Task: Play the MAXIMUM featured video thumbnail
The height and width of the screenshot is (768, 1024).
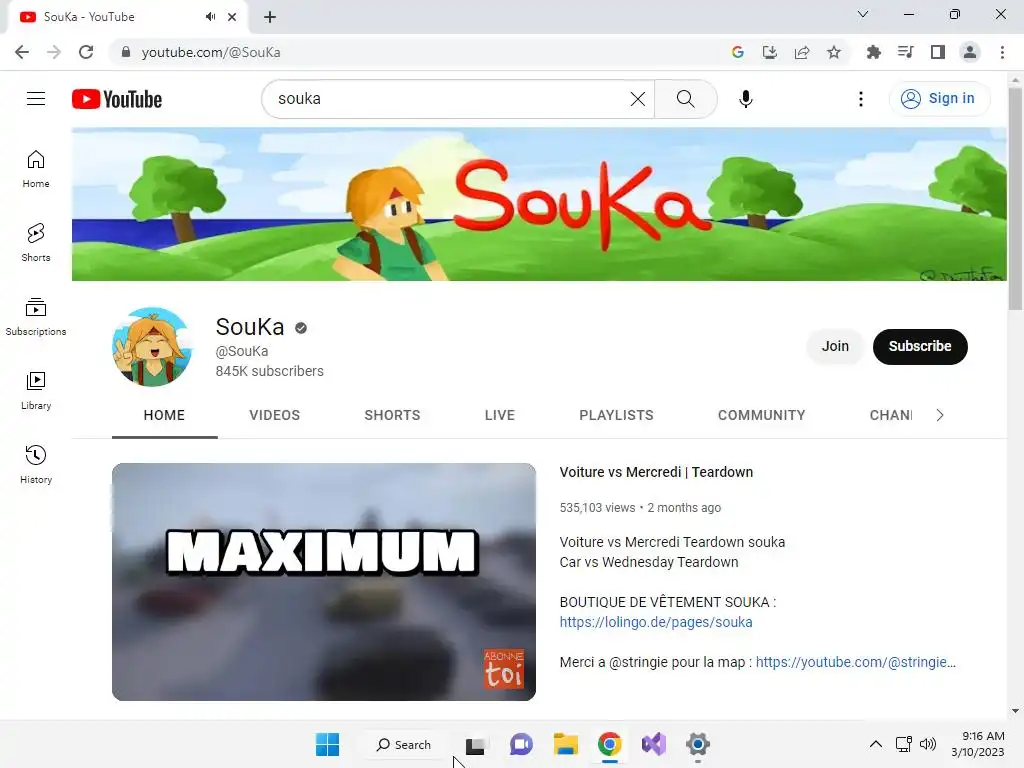Action: tap(324, 582)
